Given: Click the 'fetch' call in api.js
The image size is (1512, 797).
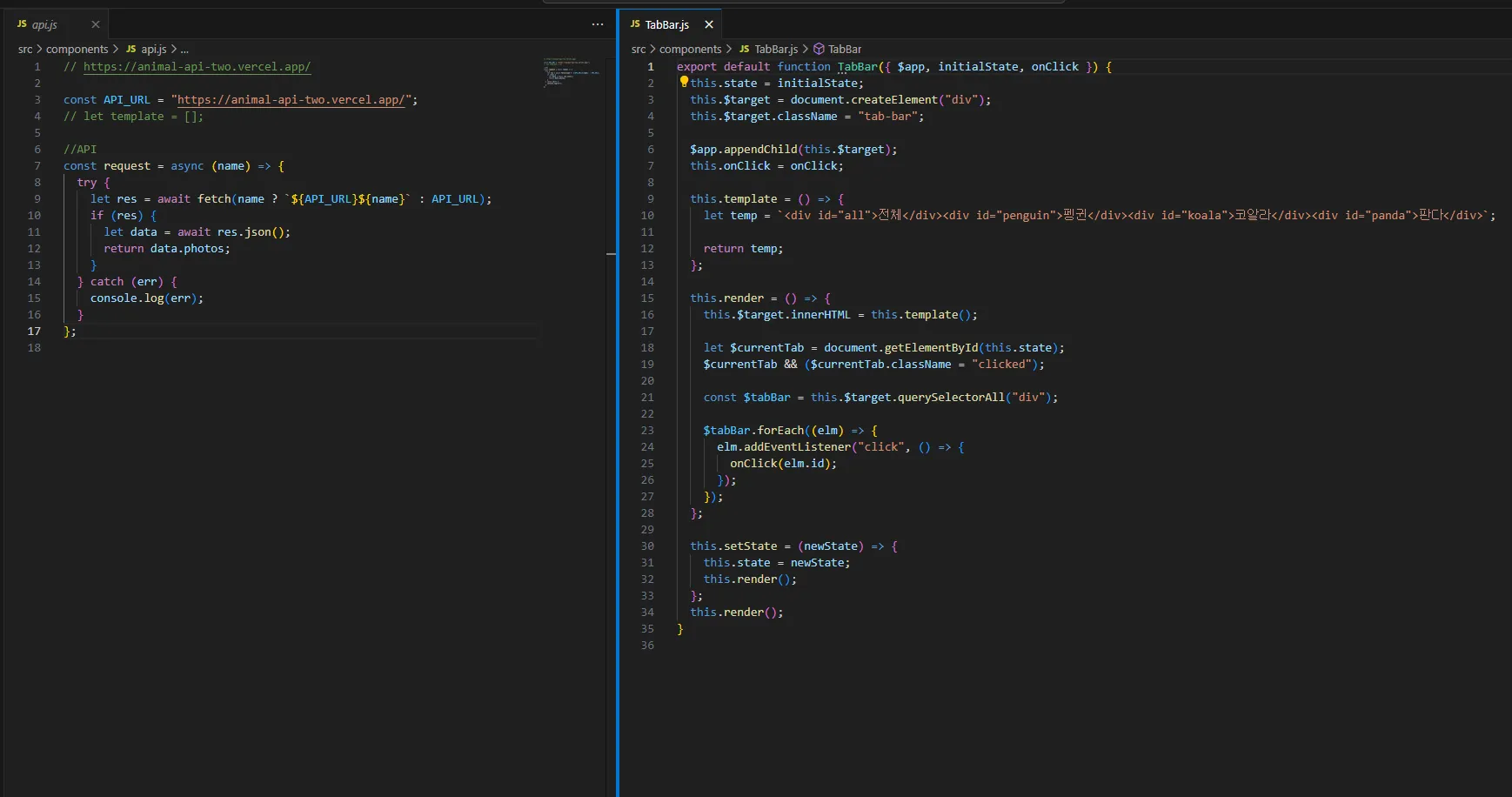Looking at the screenshot, I should tap(214, 199).
